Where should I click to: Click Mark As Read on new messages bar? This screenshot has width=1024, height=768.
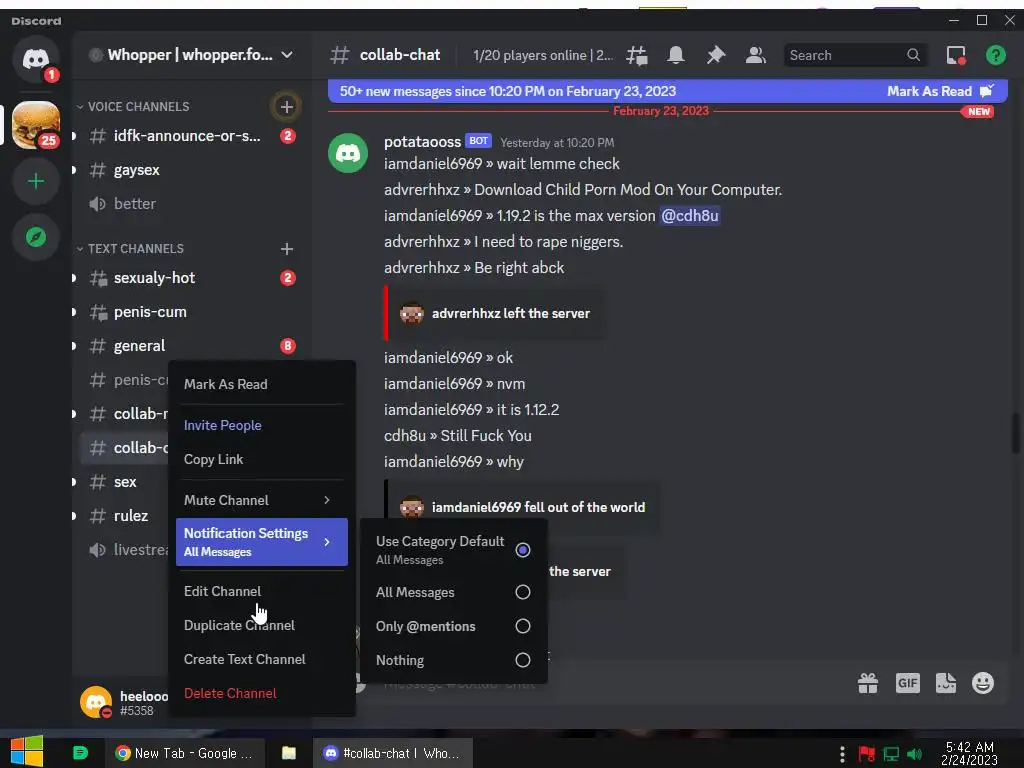pos(940,91)
